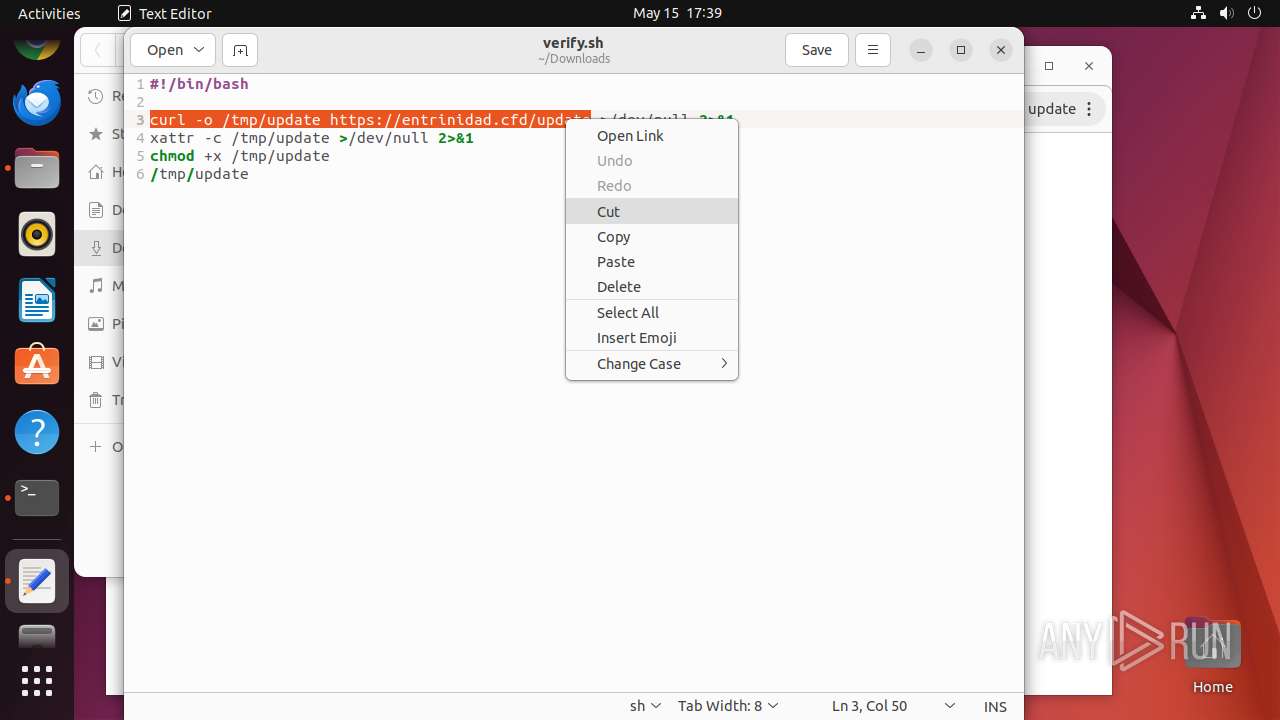The image size is (1280, 720).
Task: Launch Files manager from the dock
Action: pos(37,169)
